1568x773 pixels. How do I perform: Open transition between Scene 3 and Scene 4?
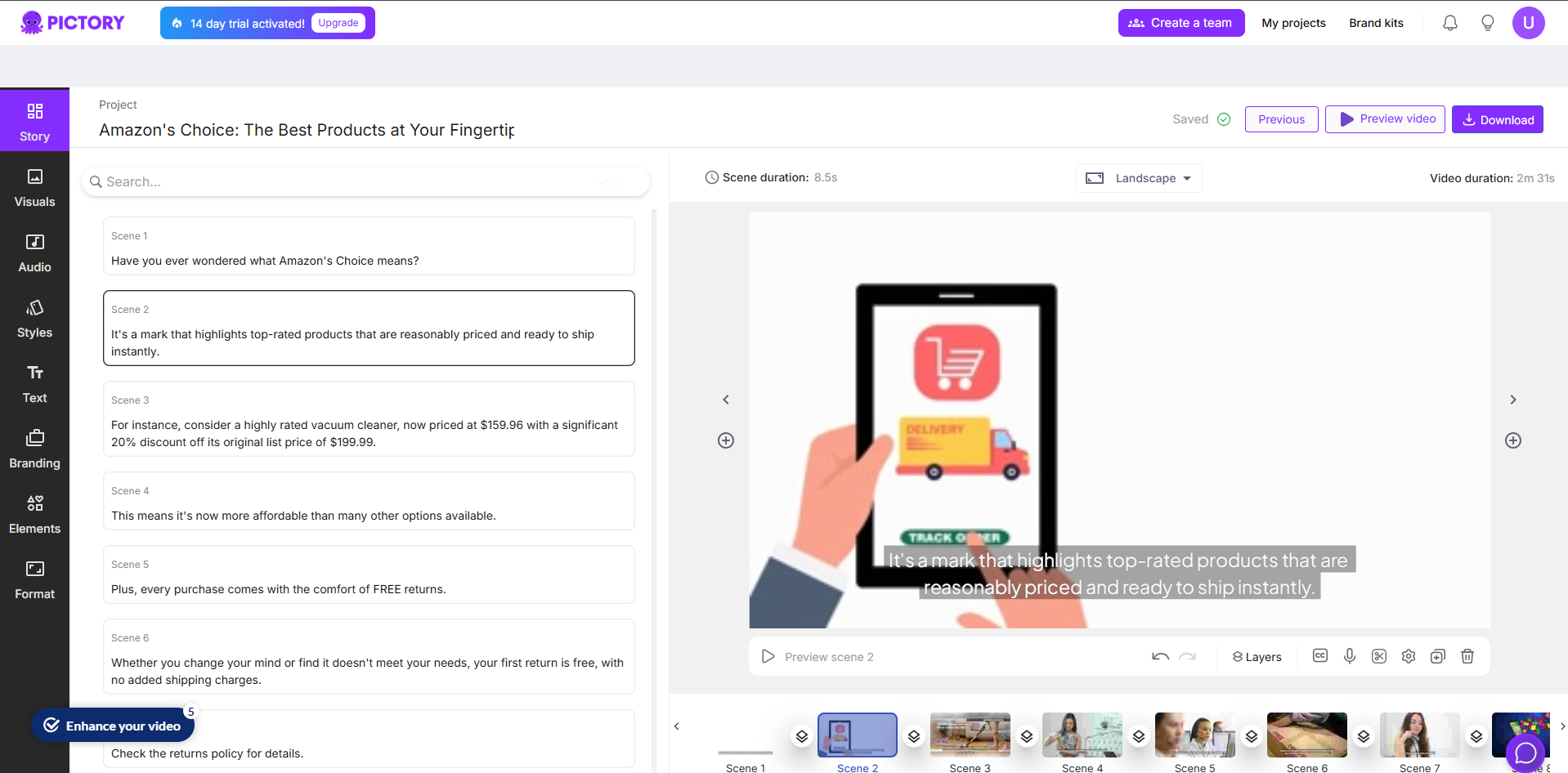click(x=1027, y=736)
